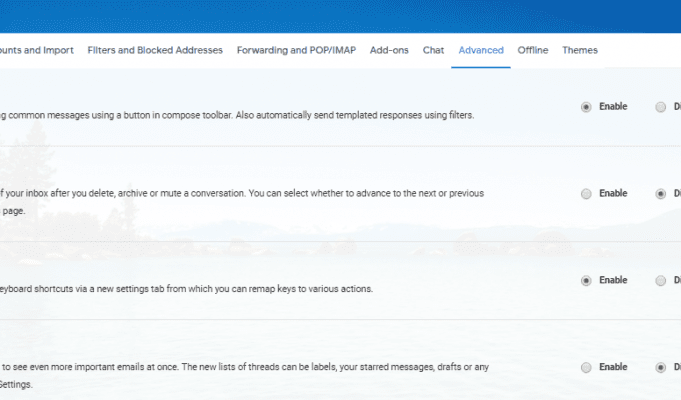Go to the Add-ons settings tab

(x=389, y=50)
